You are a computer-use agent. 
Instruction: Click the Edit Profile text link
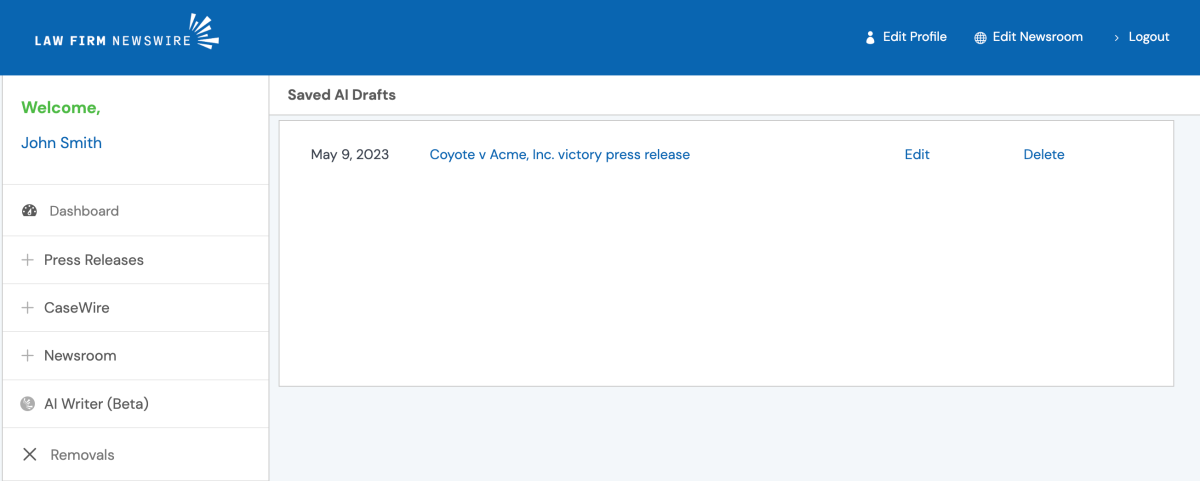[x=914, y=37]
